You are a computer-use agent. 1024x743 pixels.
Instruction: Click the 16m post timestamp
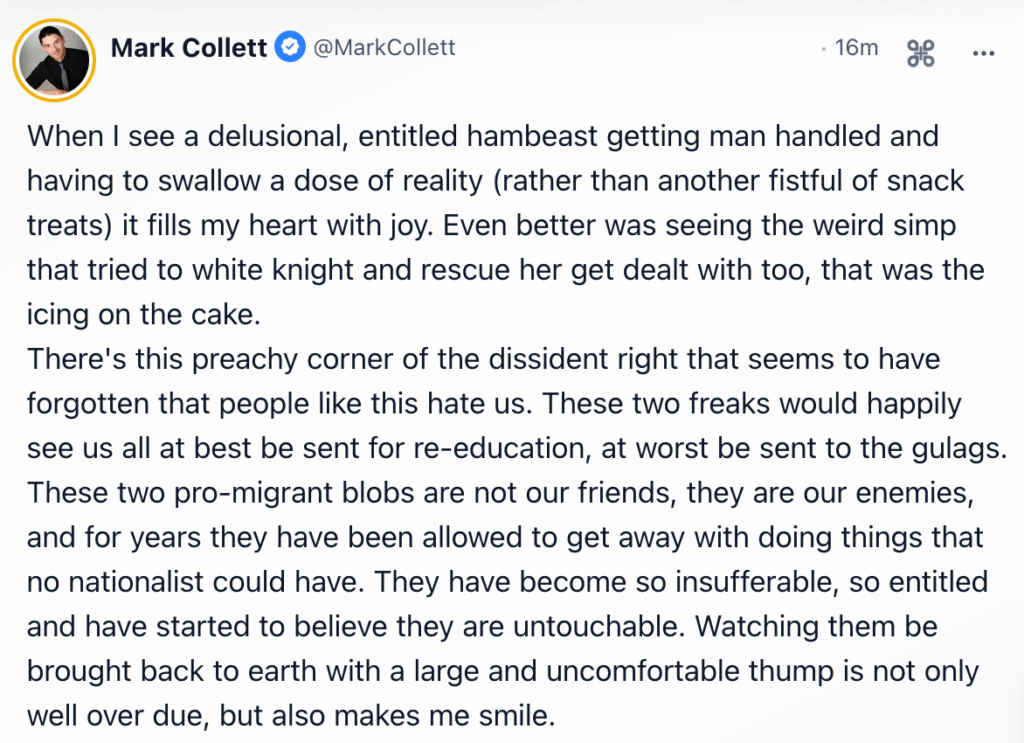coord(856,48)
